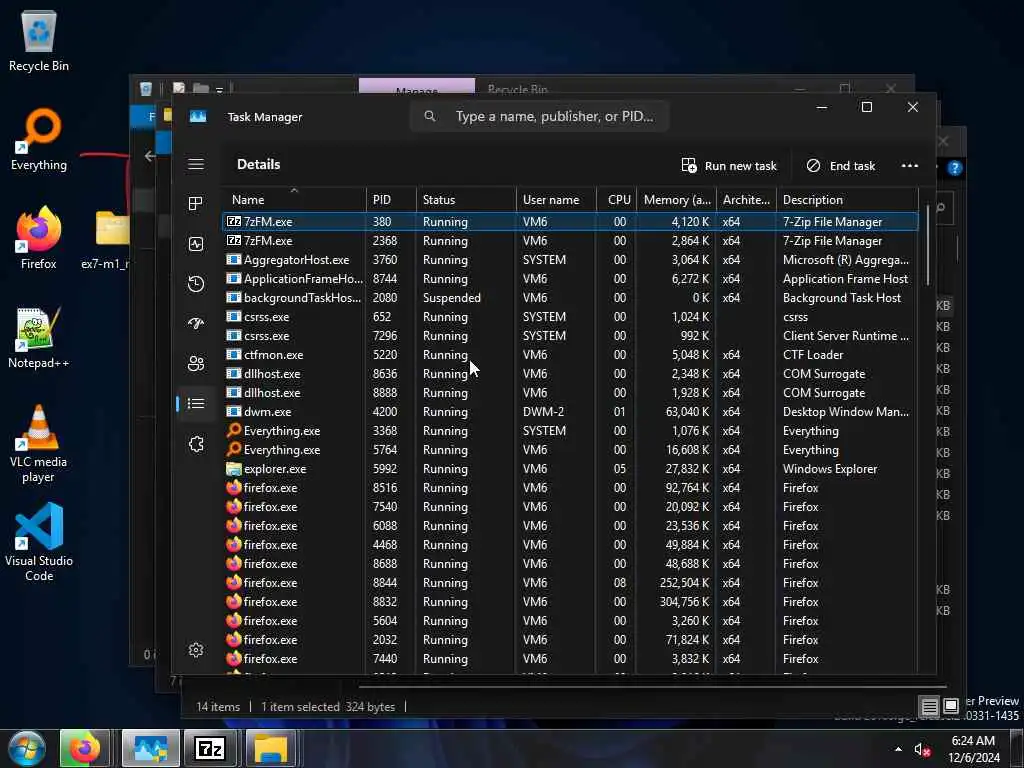This screenshot has width=1024, height=768.
Task: Select firefox.exe row with PID 8844
Action: (x=570, y=583)
